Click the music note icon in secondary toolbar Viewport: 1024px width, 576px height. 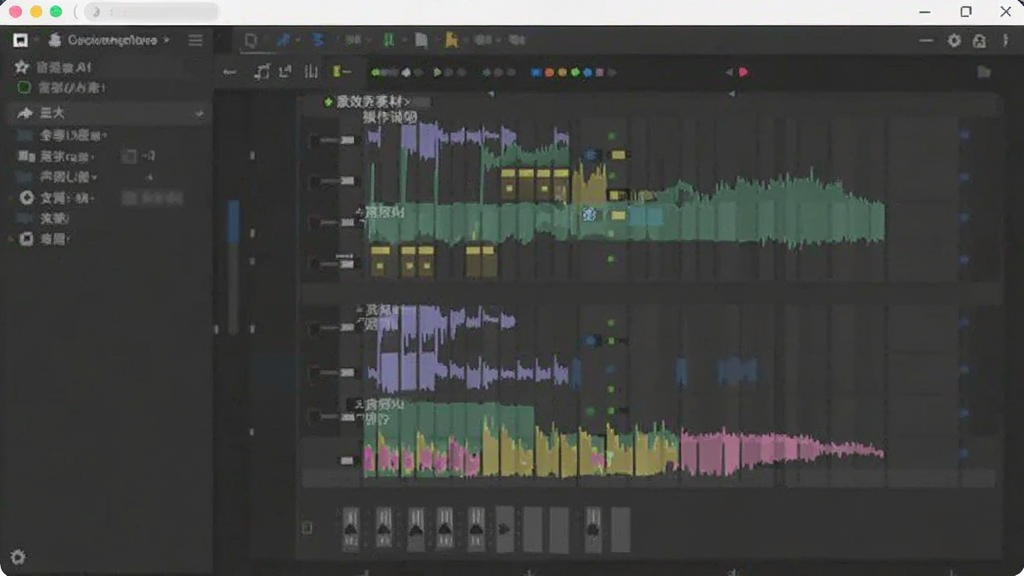point(261,72)
